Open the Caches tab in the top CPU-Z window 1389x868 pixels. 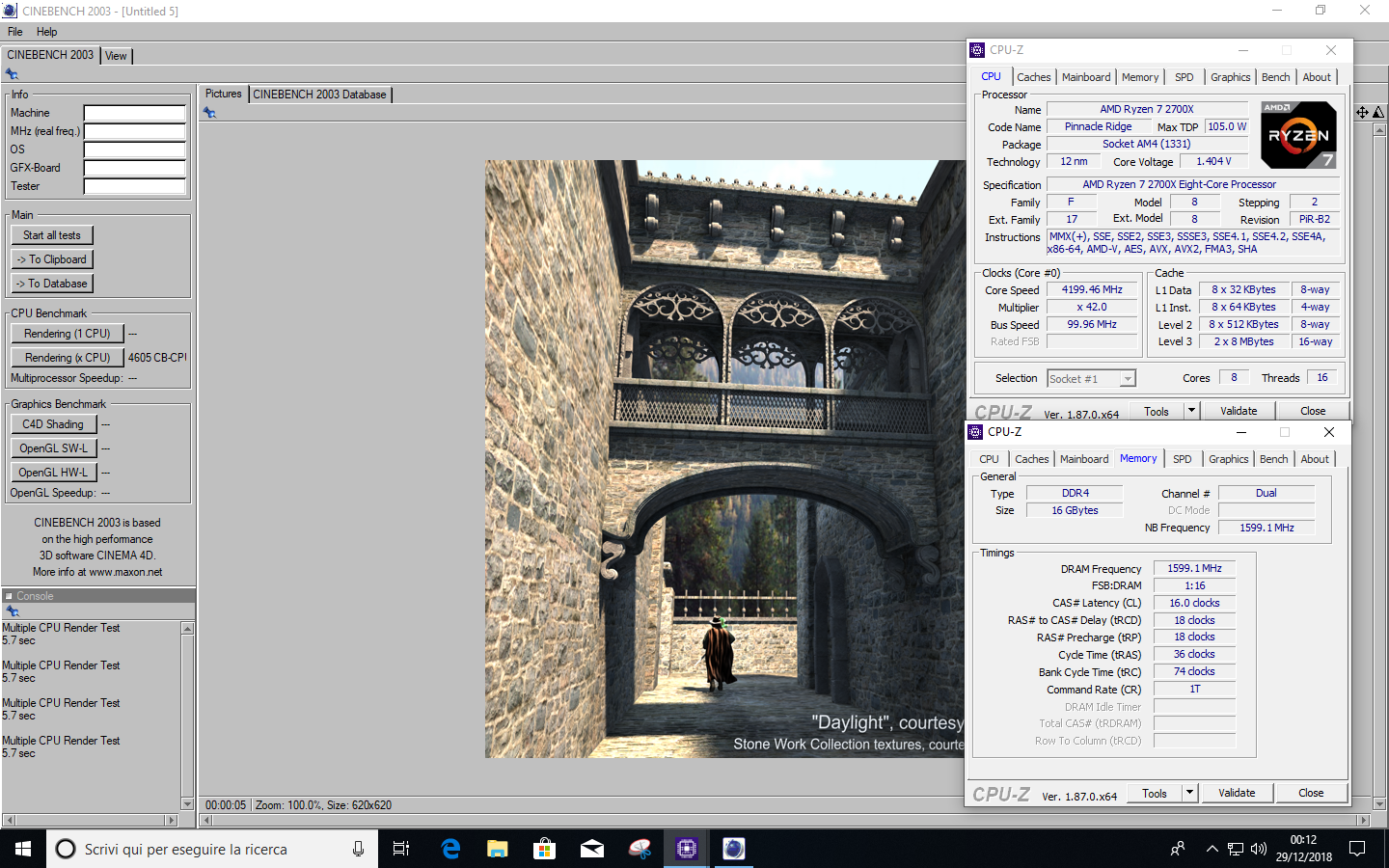pyautogui.click(x=1033, y=77)
